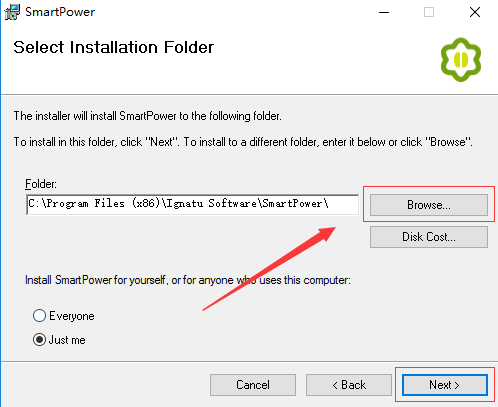Screen dimensions: 498x407
Task: Click the Select Installation Folder heading
Action: coord(113,47)
